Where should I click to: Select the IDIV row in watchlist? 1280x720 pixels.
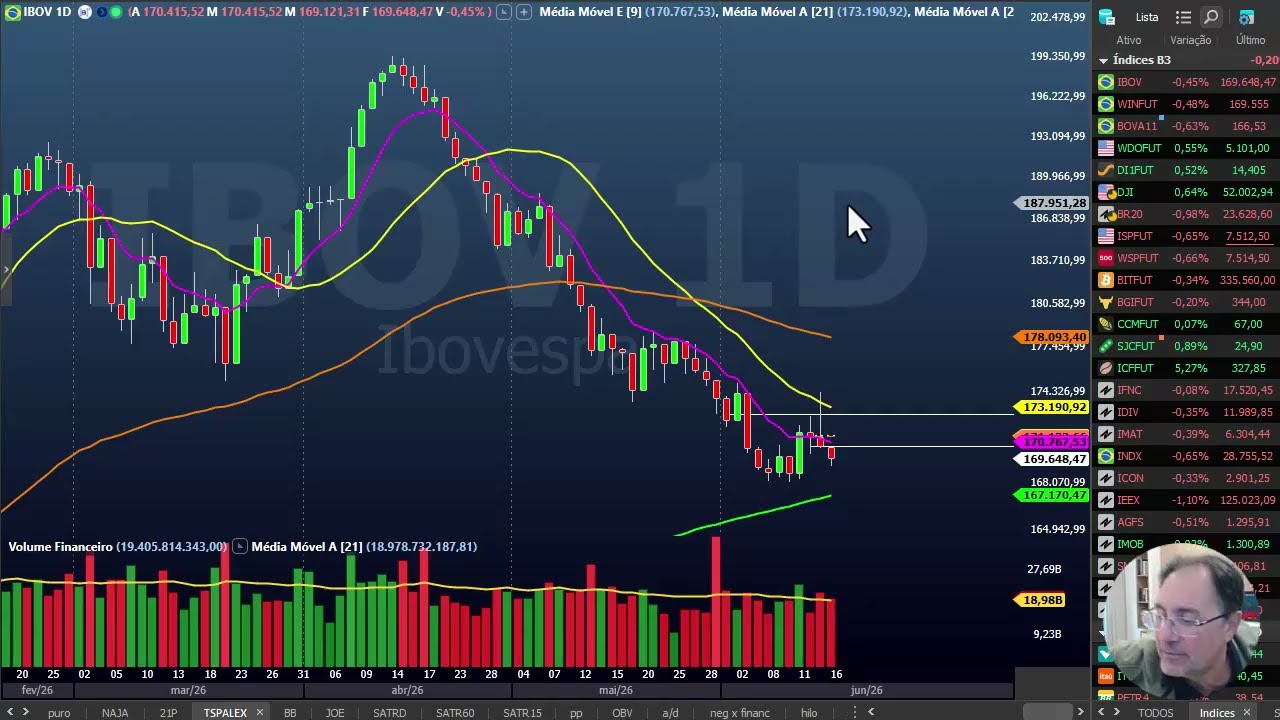click(1188, 412)
